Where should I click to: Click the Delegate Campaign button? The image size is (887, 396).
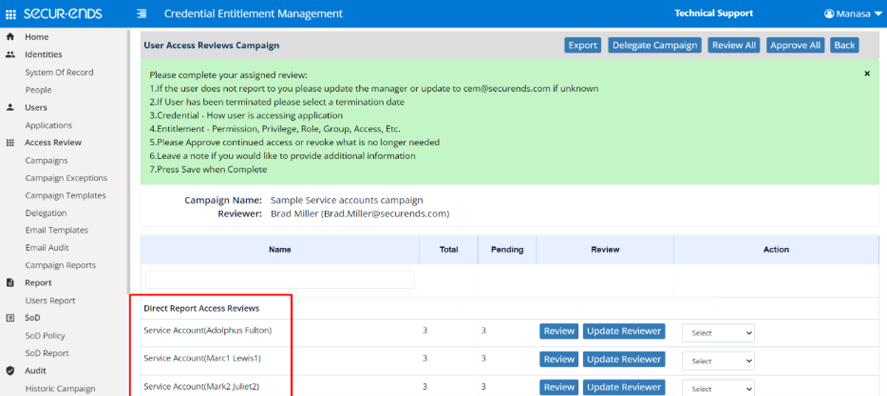click(x=655, y=45)
